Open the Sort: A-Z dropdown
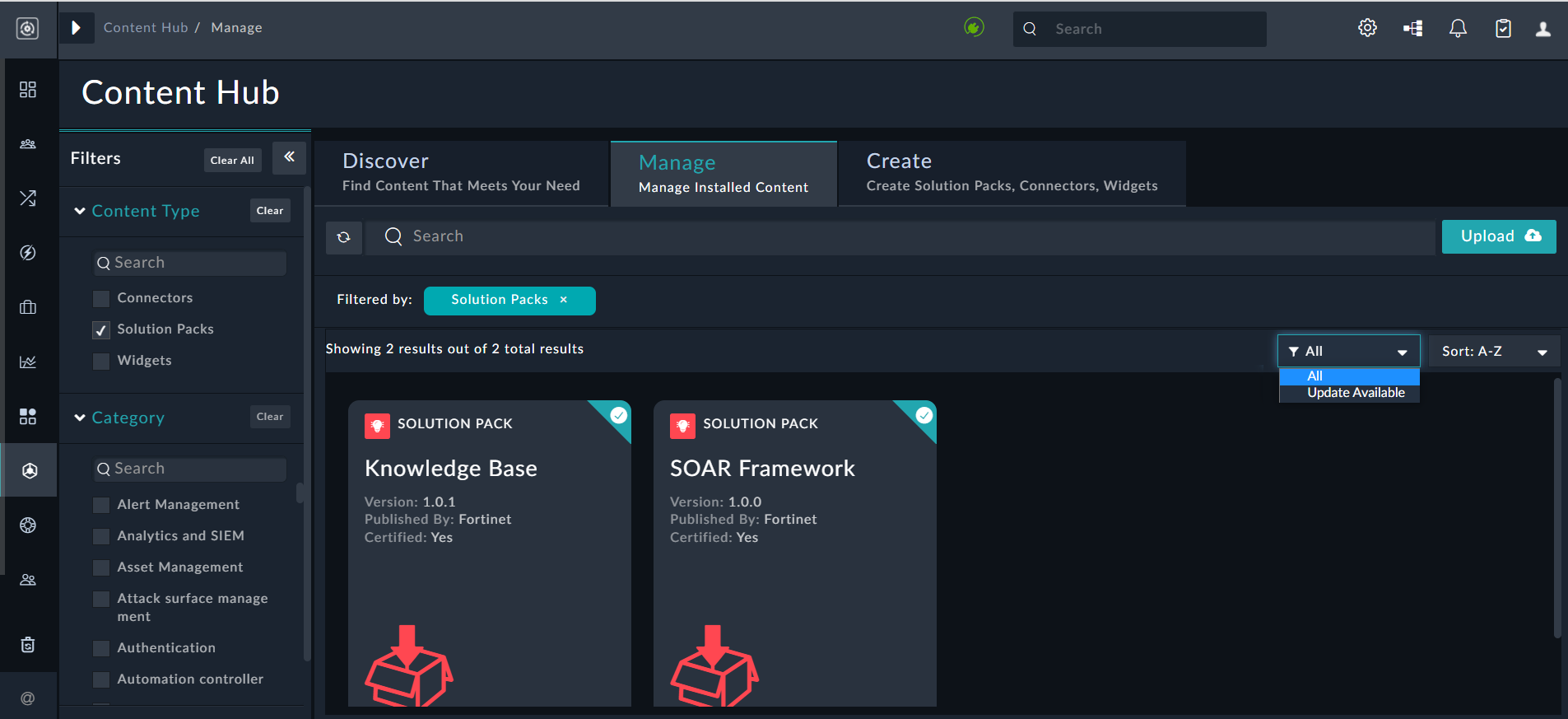Image resolution: width=1568 pixels, height=719 pixels. click(1495, 351)
